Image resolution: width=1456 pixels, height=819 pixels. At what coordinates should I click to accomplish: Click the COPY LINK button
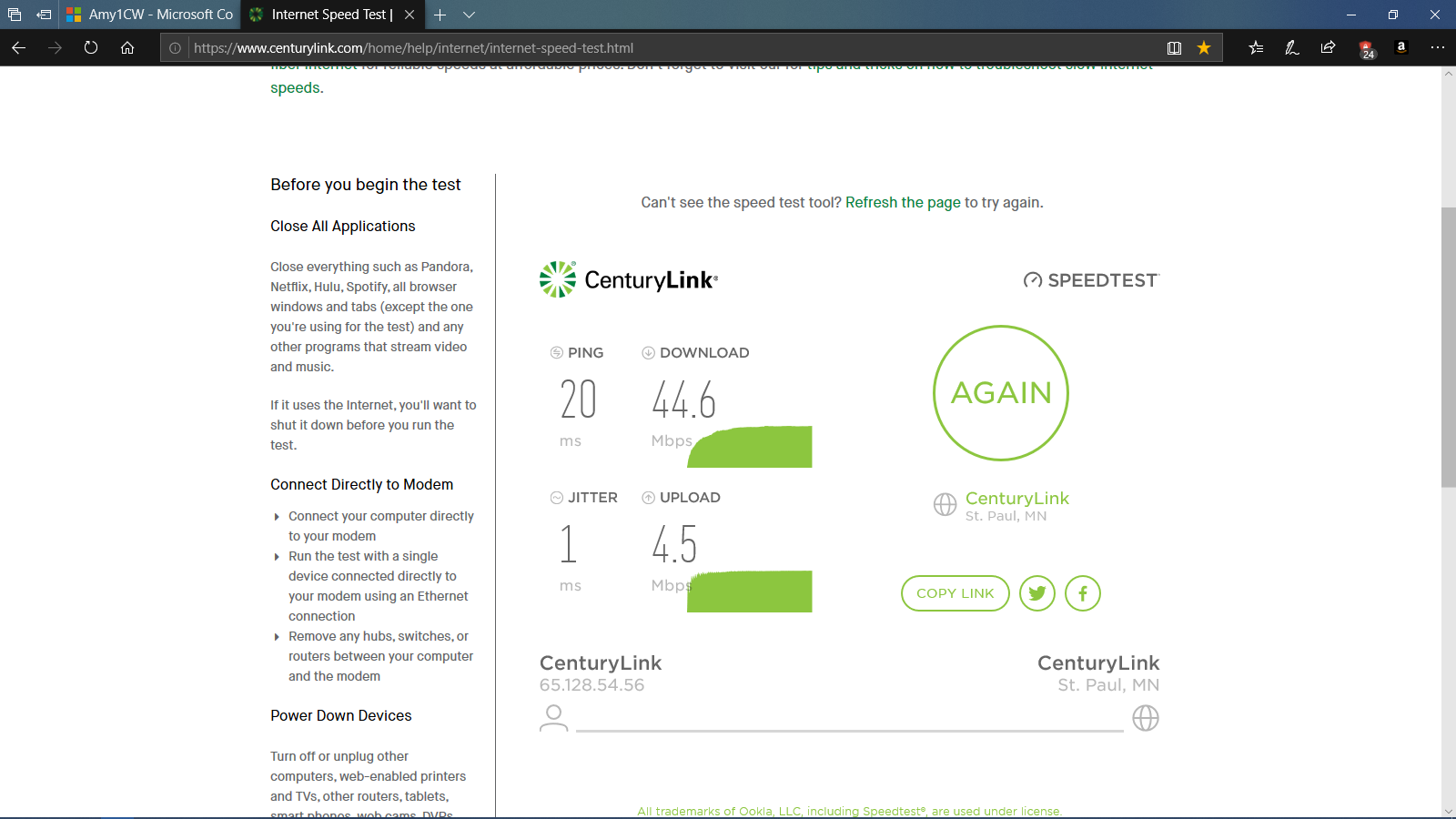pyautogui.click(x=955, y=593)
